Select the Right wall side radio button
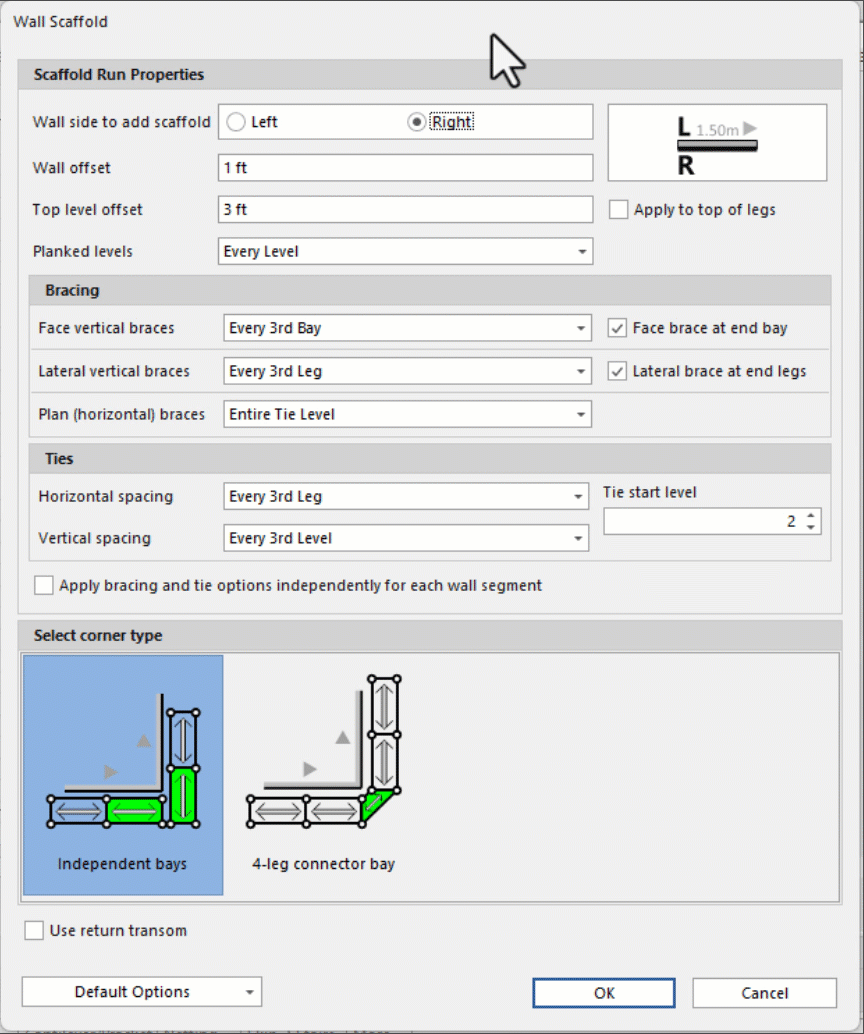Image resolution: width=864 pixels, height=1034 pixels. [417, 122]
